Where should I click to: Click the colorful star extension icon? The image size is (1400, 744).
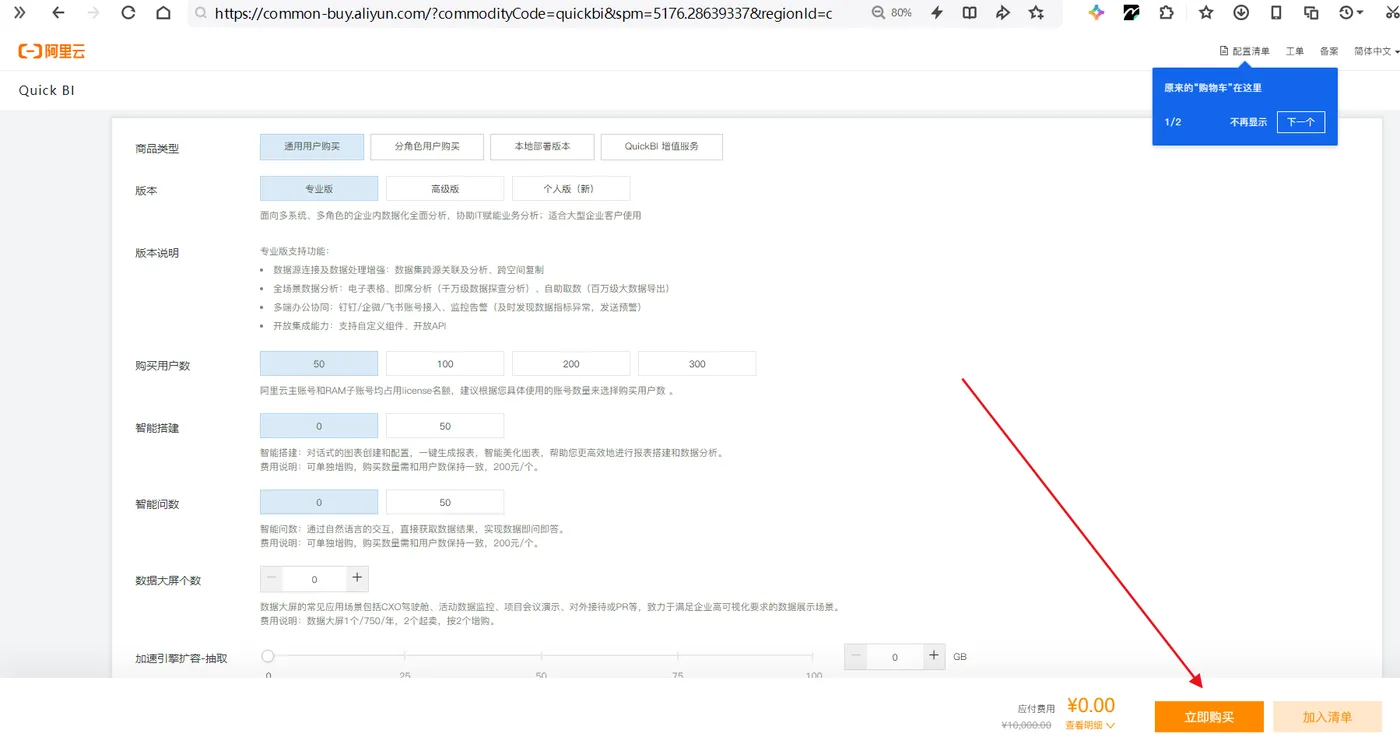(1096, 13)
